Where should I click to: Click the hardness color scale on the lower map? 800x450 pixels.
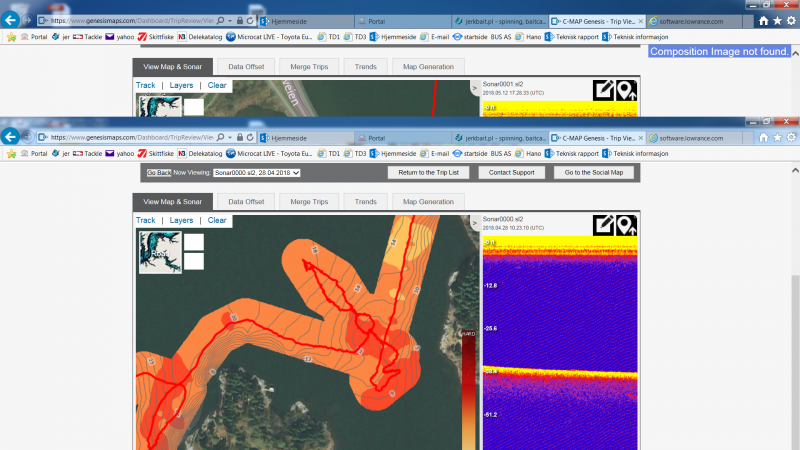click(468, 390)
